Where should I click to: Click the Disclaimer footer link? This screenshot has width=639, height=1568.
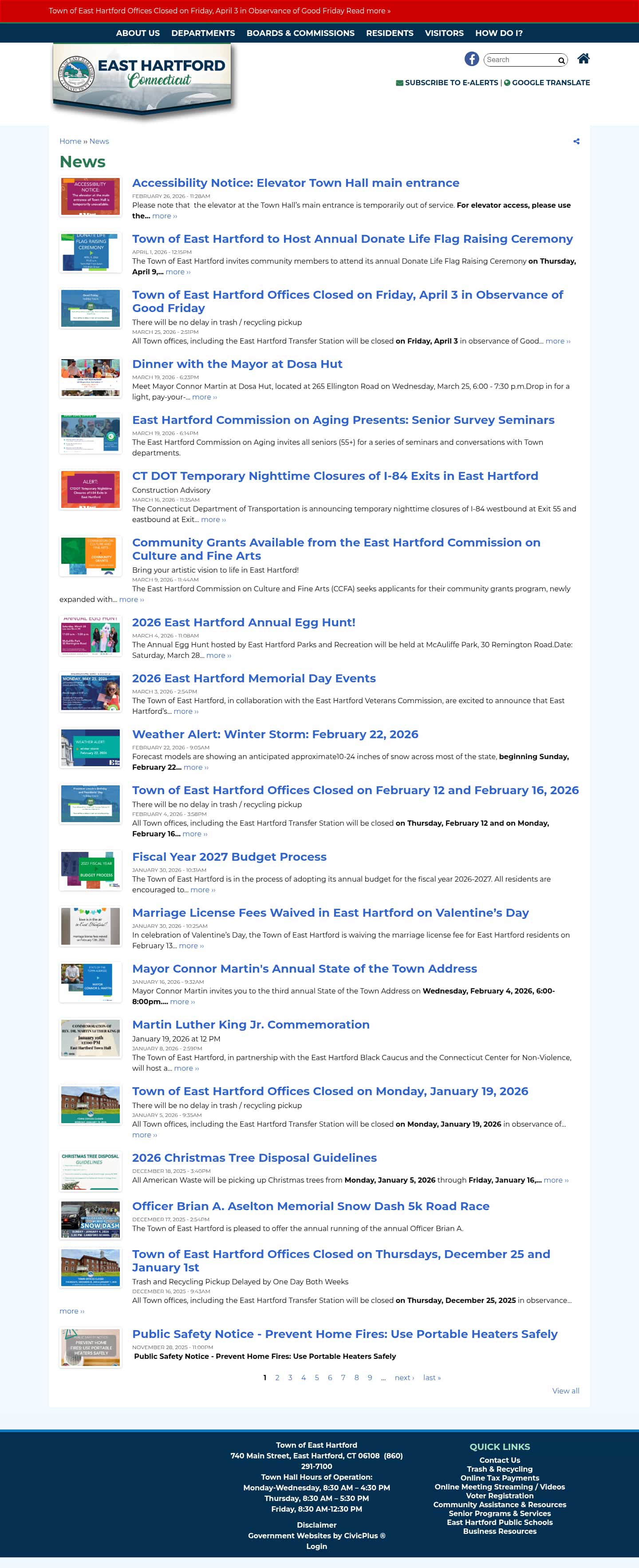pos(316,1525)
